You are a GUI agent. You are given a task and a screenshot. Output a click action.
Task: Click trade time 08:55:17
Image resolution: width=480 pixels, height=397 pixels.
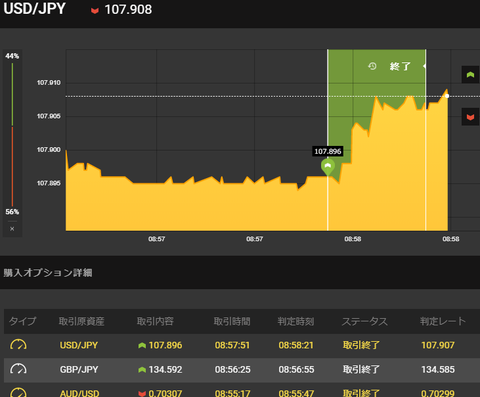pos(232,393)
